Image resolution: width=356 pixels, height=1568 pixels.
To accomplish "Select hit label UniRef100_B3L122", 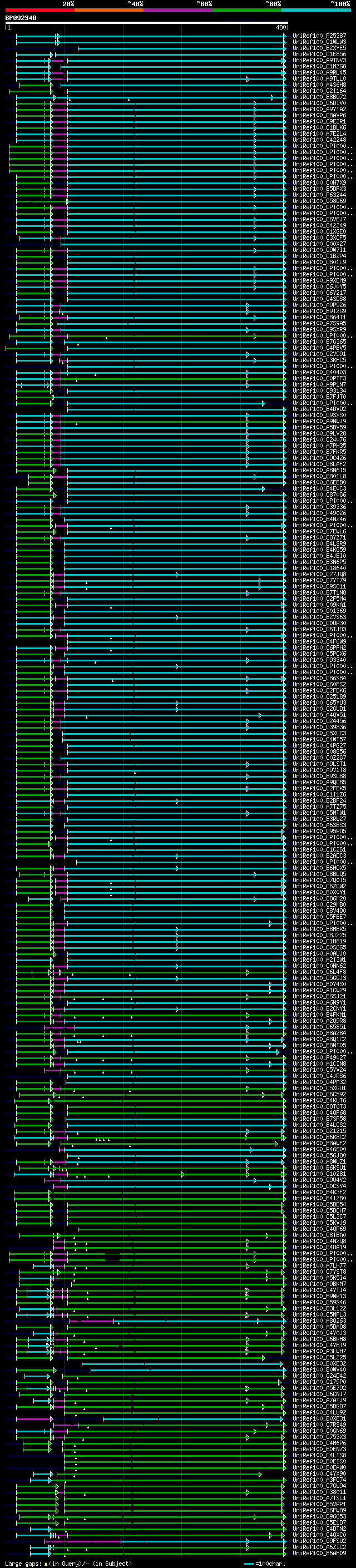I will [x=319, y=1308].
